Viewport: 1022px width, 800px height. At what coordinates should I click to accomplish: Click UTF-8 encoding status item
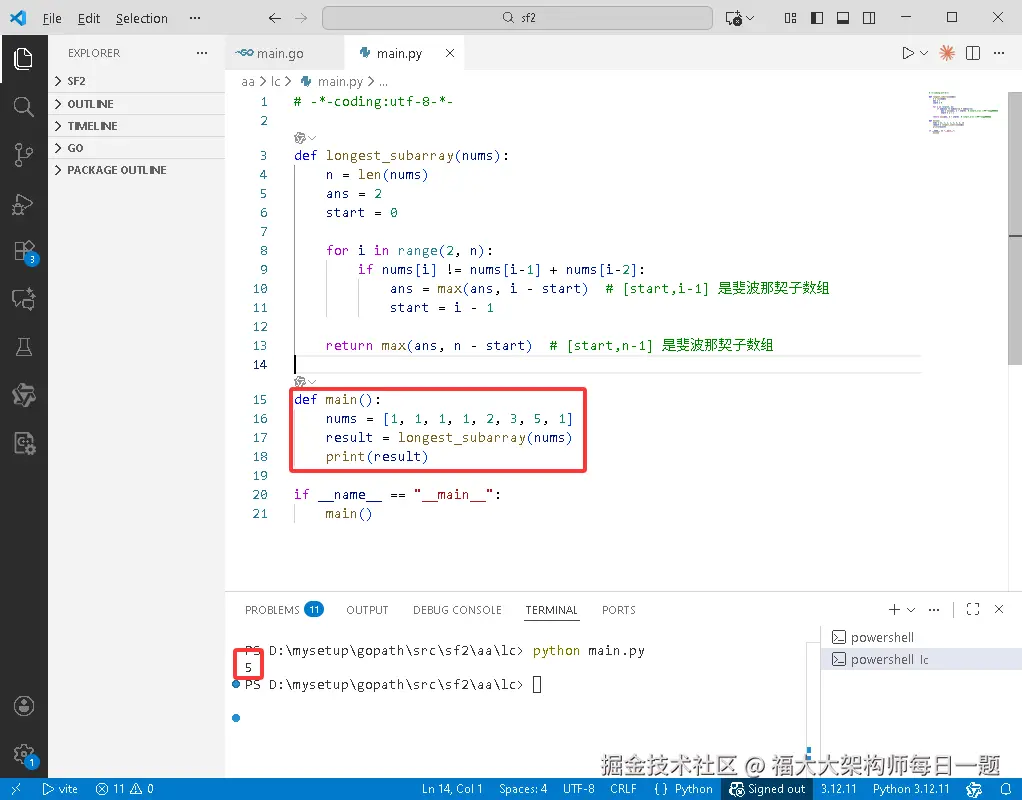[578, 789]
